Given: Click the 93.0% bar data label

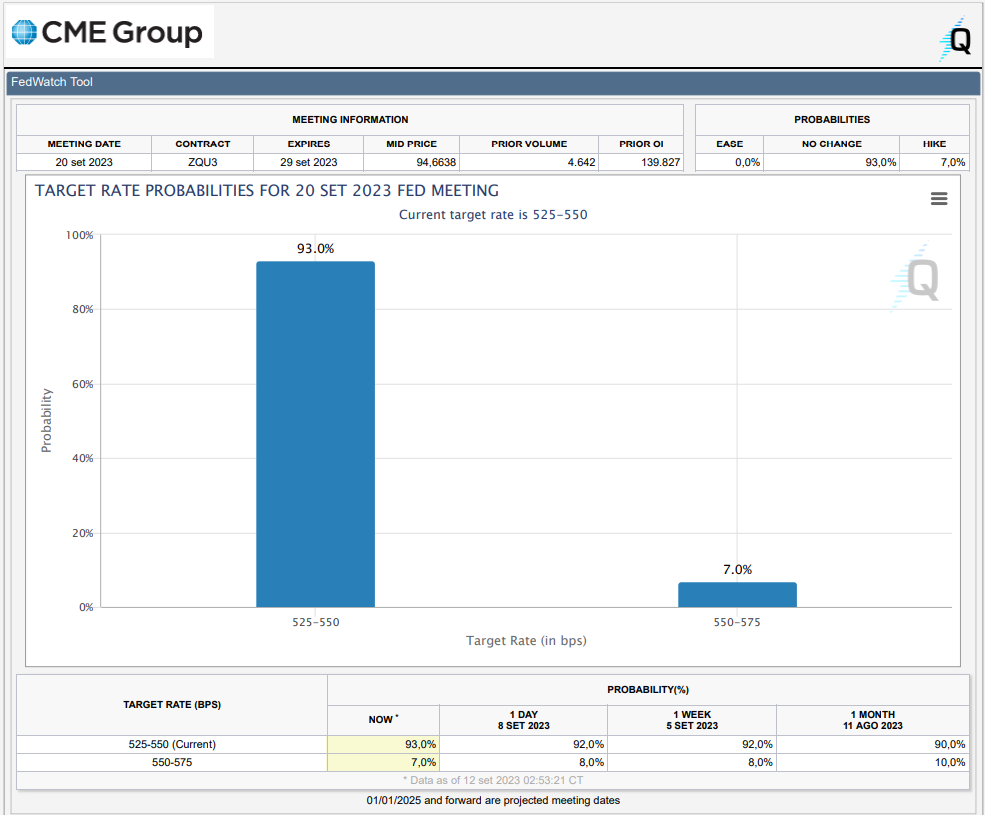Looking at the screenshot, I should 315,248.
